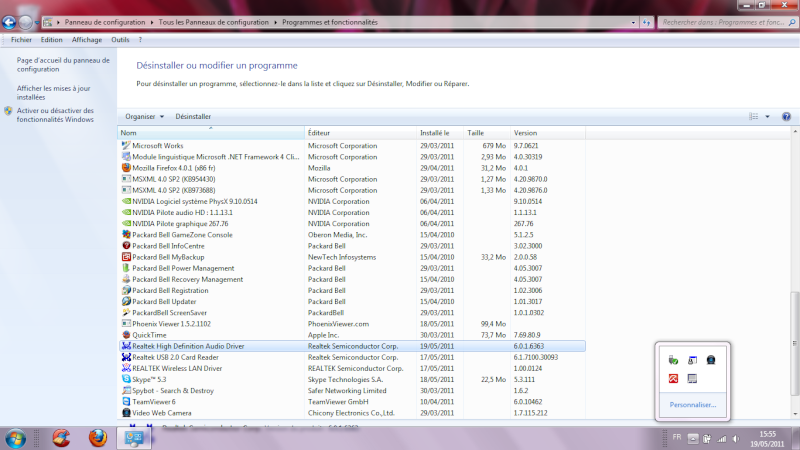This screenshot has height=450, width=800.
Task: Sort by the Version column header
Action: [547, 133]
